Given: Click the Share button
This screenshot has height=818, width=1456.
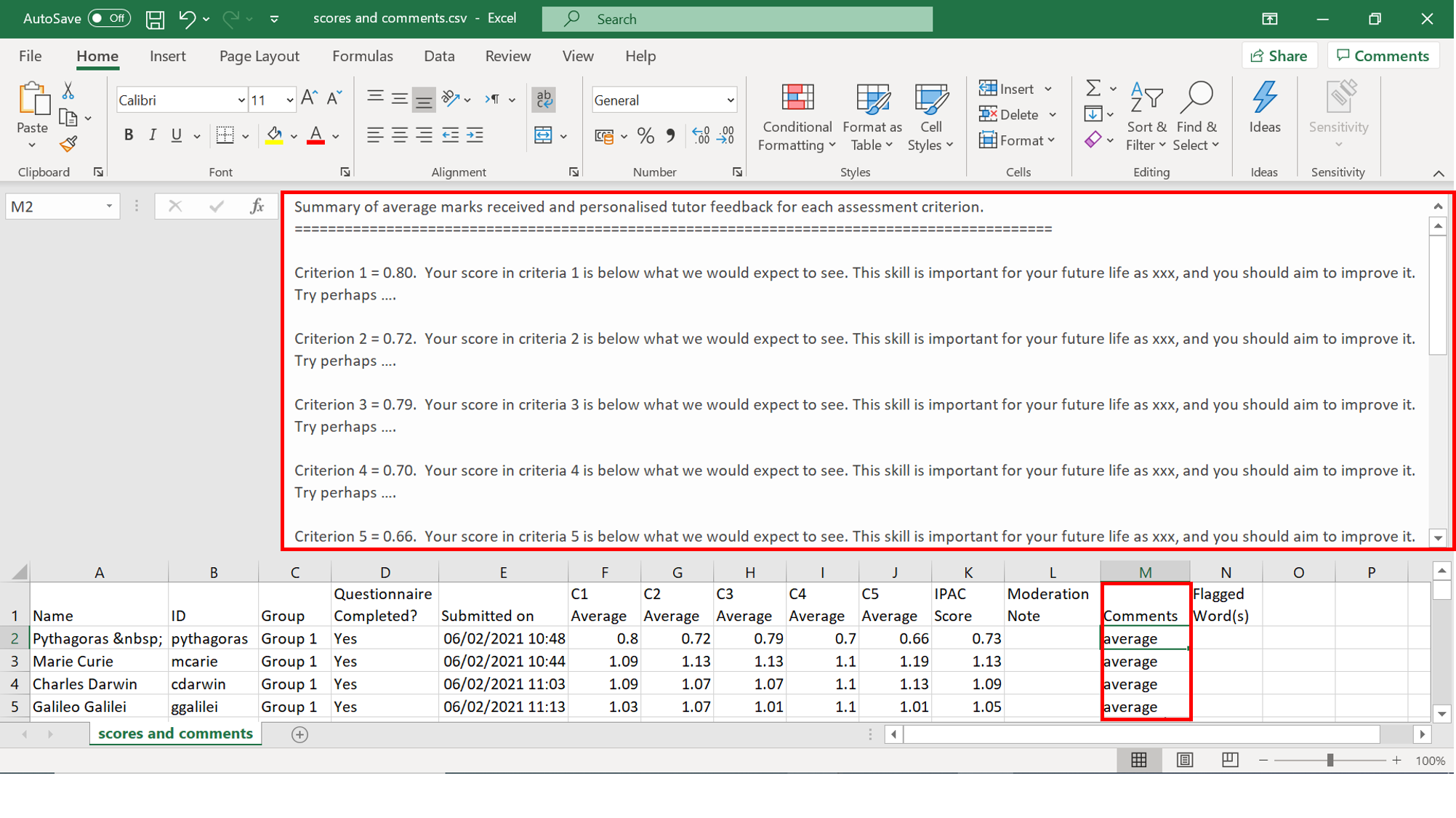Looking at the screenshot, I should tap(1279, 56).
